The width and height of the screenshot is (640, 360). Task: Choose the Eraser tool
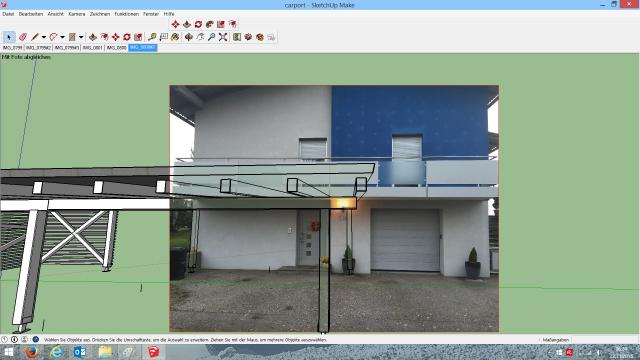point(23,37)
